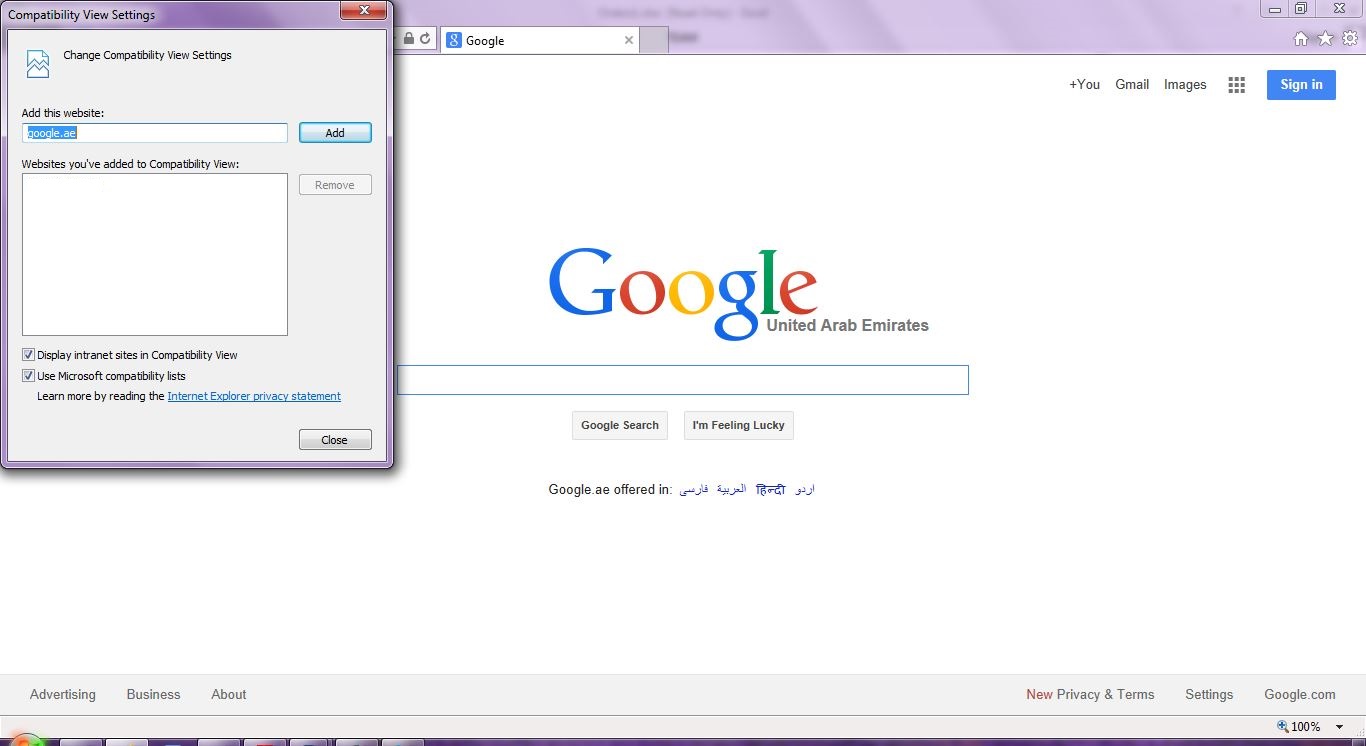
Task: Open About footer link
Action: coord(229,694)
